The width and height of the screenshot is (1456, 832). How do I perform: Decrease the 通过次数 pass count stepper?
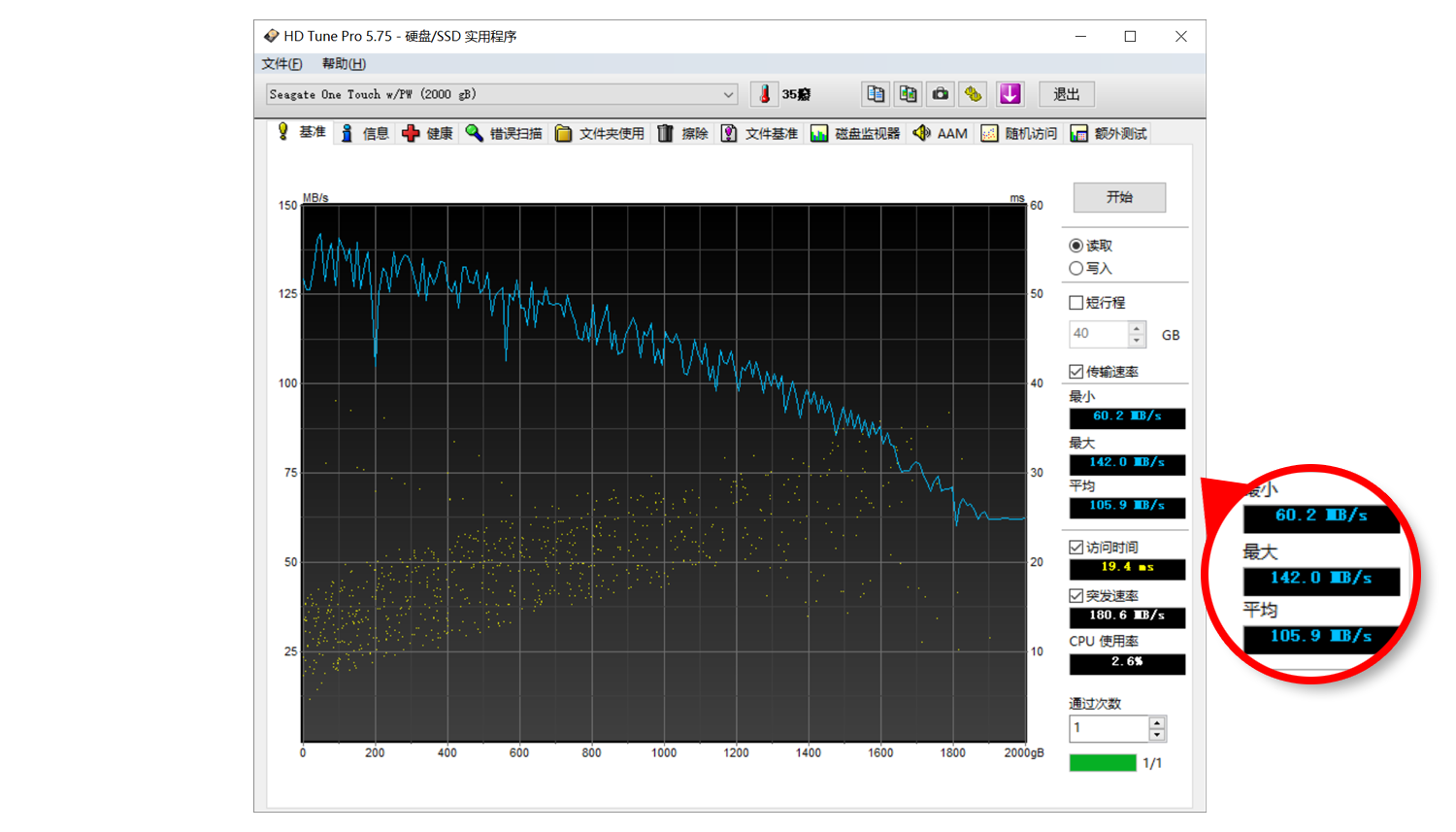tap(1156, 735)
